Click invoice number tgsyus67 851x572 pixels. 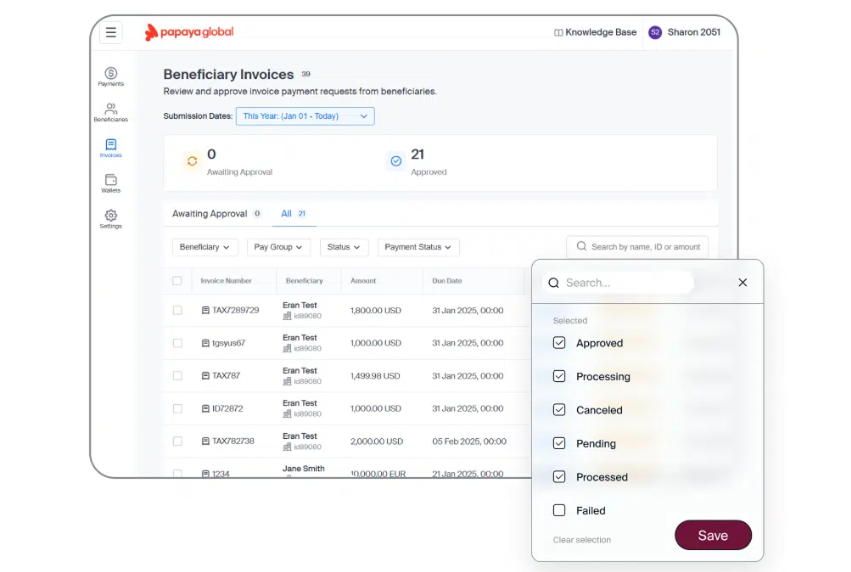pos(228,343)
